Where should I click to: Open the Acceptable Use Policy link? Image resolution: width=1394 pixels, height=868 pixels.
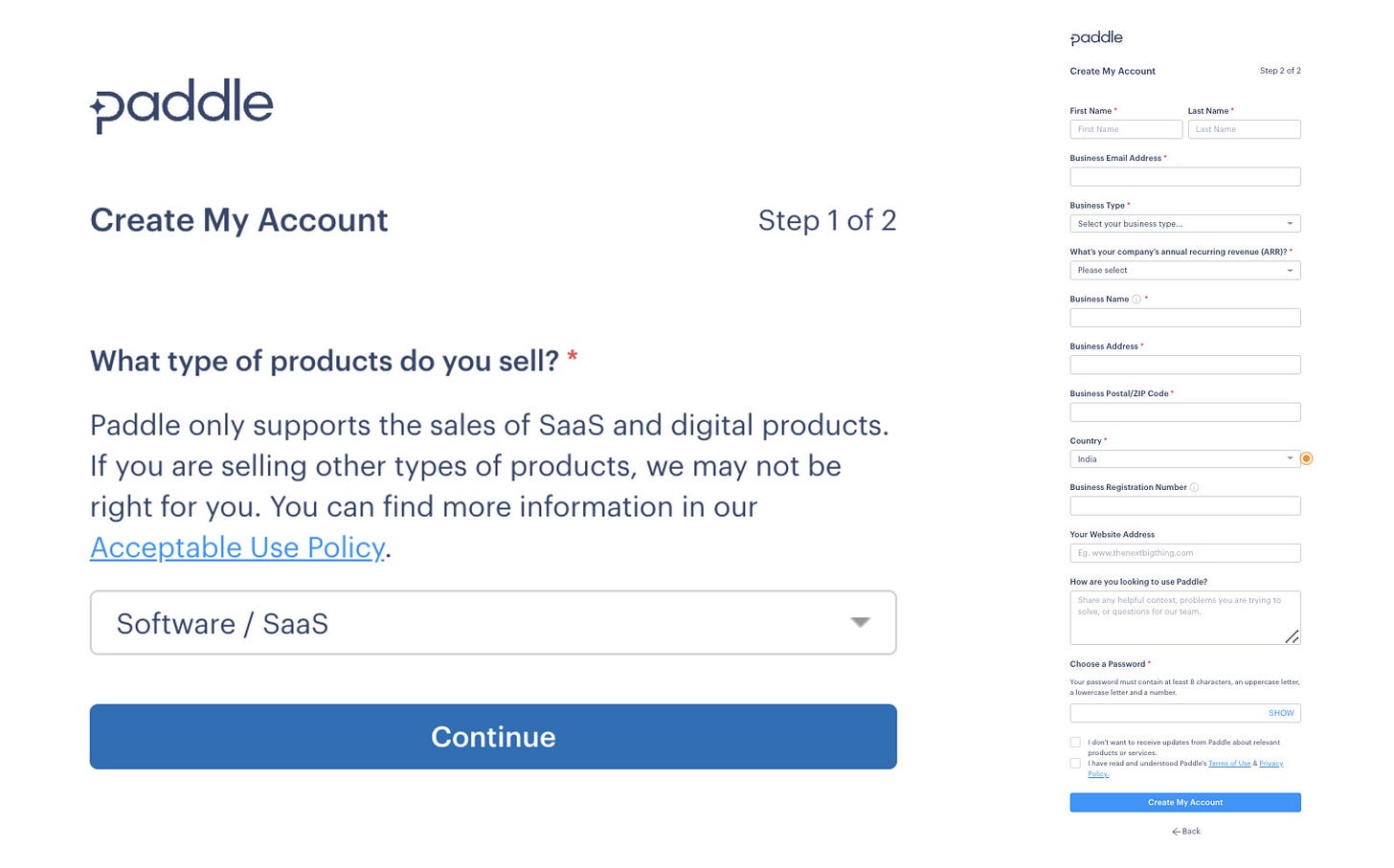point(237,547)
